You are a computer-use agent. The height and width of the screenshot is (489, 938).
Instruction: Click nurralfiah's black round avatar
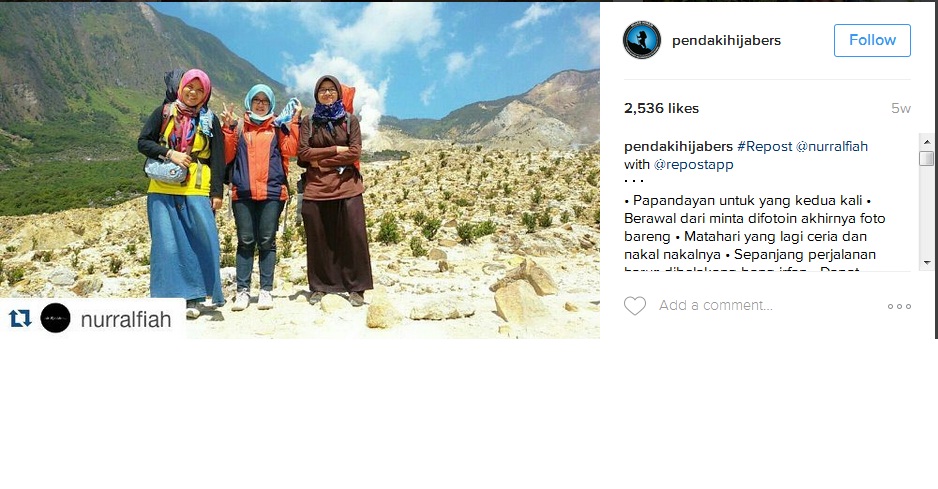coord(56,318)
